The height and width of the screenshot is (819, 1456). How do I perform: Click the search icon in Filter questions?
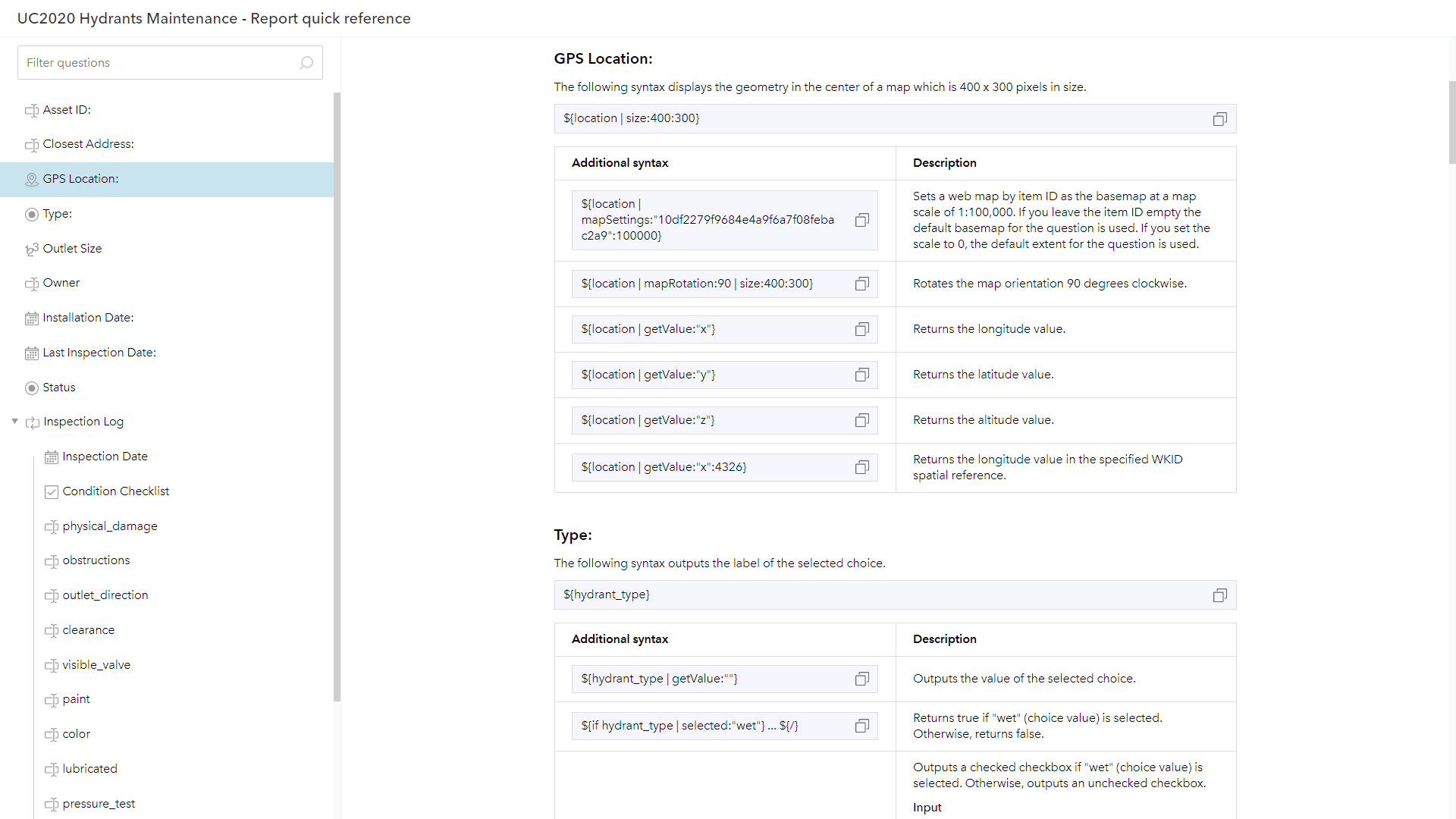pos(306,63)
